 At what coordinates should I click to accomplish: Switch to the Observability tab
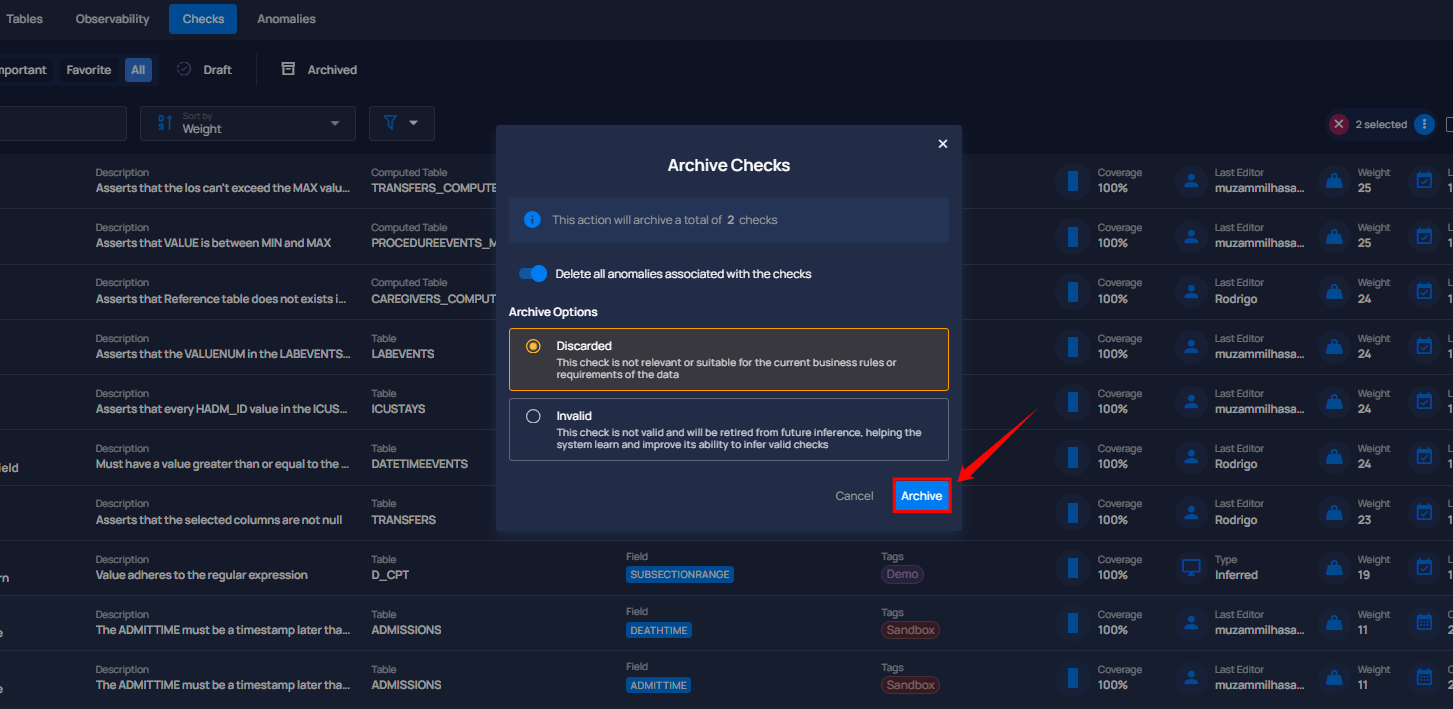112,19
